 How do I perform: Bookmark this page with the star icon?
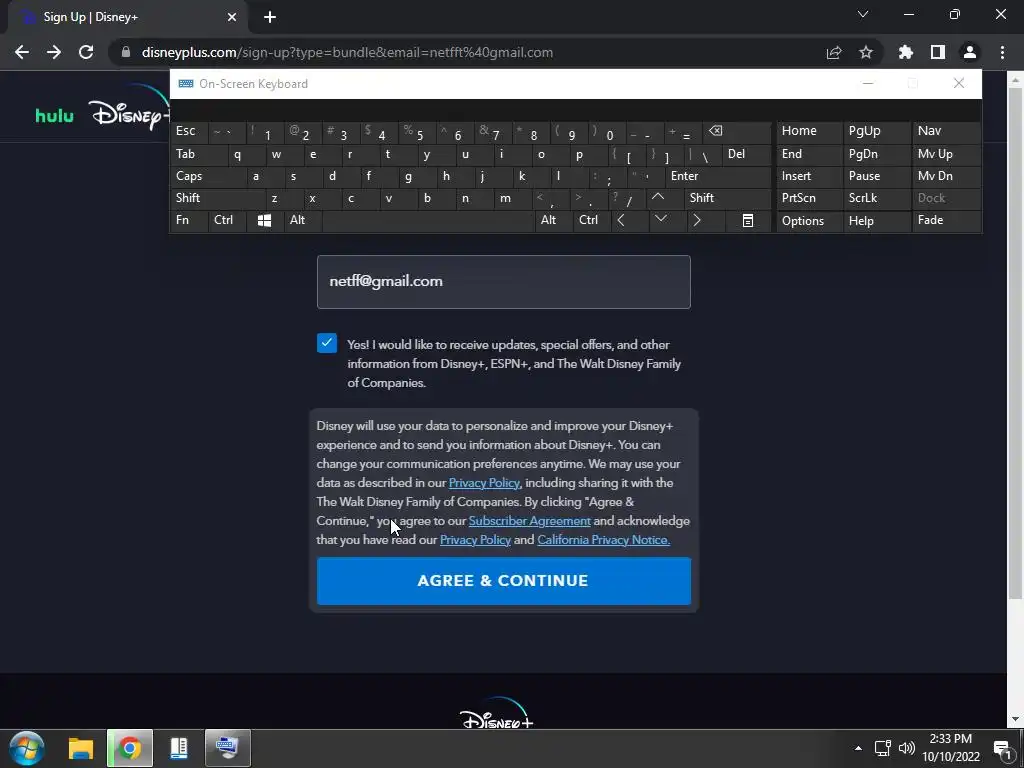[x=866, y=52]
